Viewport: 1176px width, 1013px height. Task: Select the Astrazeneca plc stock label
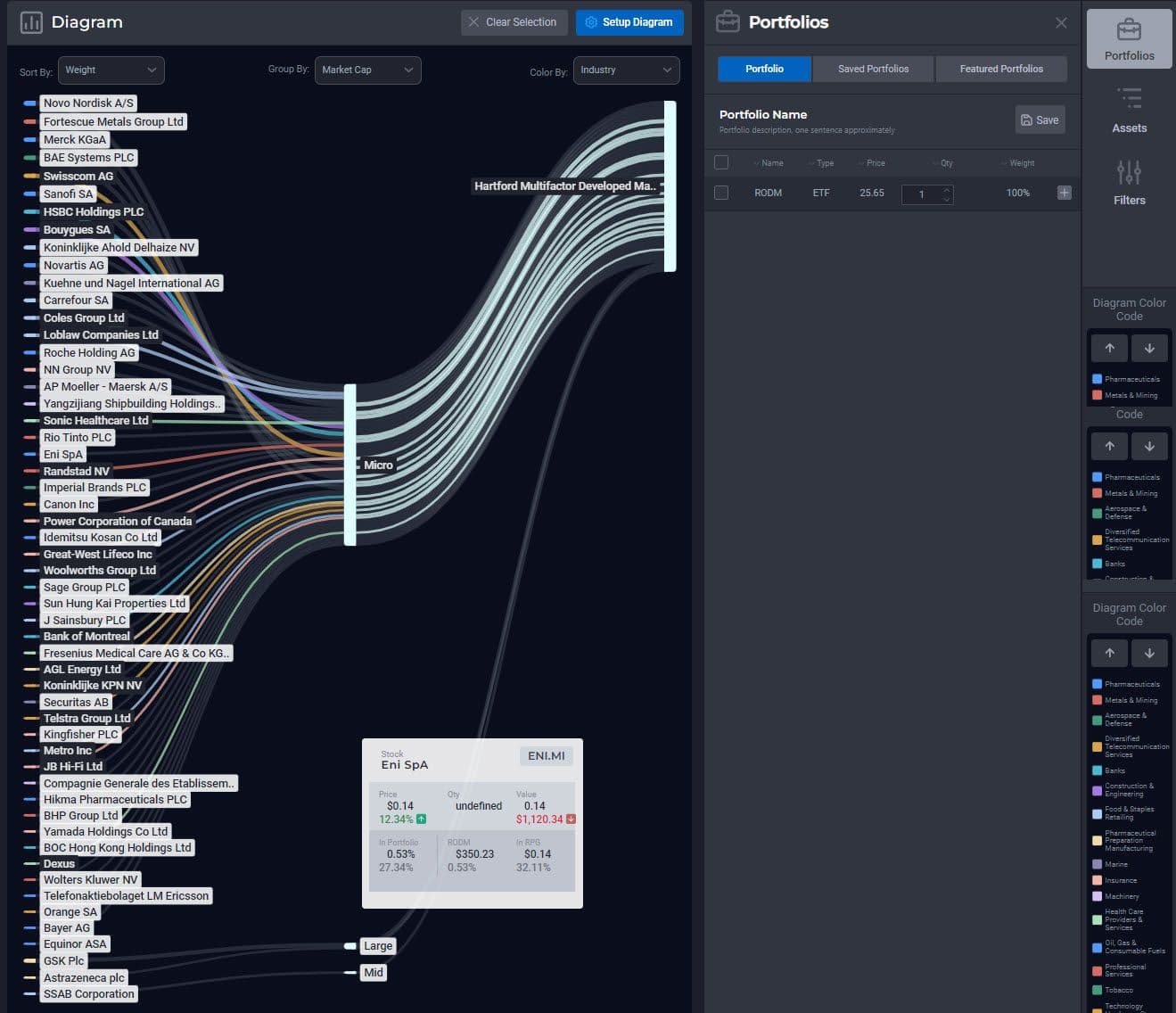(x=84, y=977)
